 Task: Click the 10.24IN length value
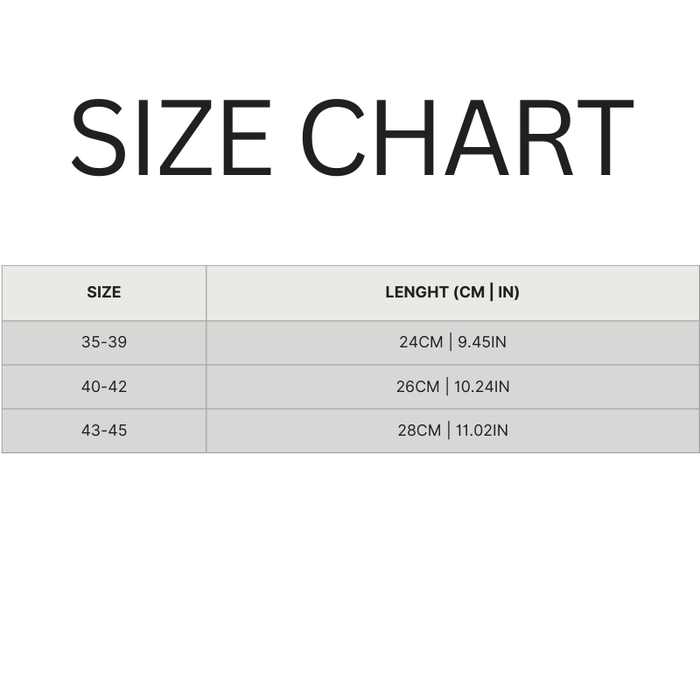point(484,387)
